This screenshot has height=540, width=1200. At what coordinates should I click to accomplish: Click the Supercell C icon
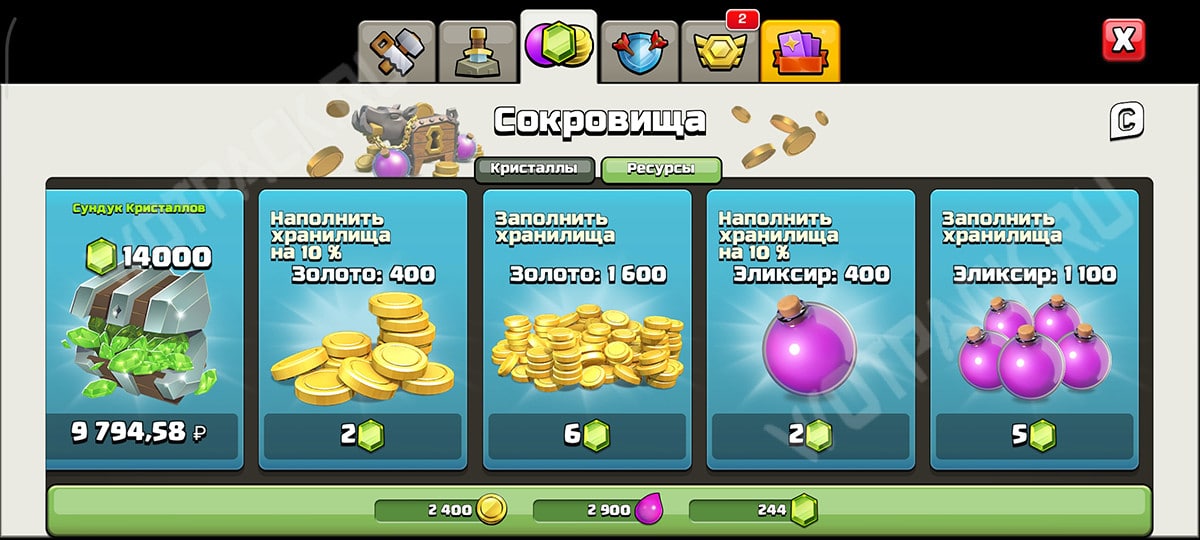[1126, 122]
